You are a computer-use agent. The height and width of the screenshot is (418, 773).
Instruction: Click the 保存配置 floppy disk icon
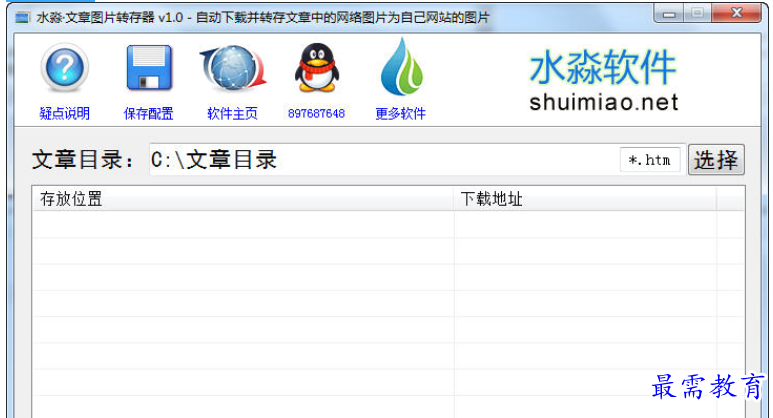tap(149, 68)
